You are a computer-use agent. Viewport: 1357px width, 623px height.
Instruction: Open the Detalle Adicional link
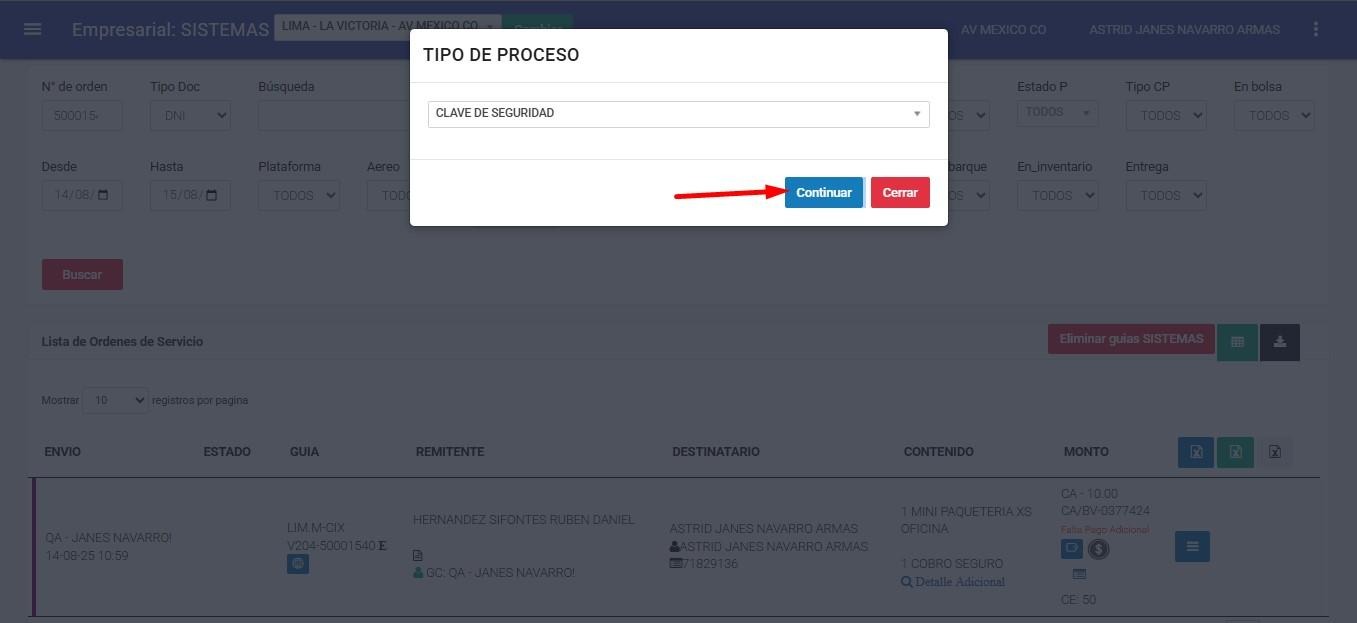click(x=953, y=582)
